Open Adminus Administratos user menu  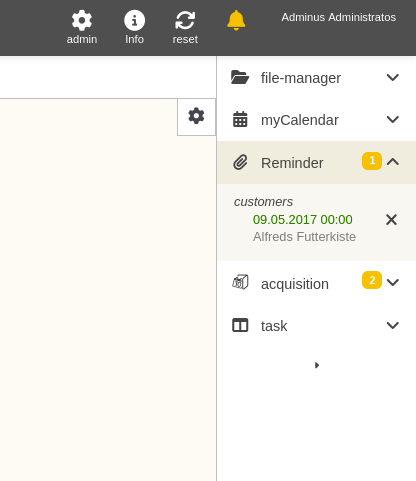click(x=339, y=17)
